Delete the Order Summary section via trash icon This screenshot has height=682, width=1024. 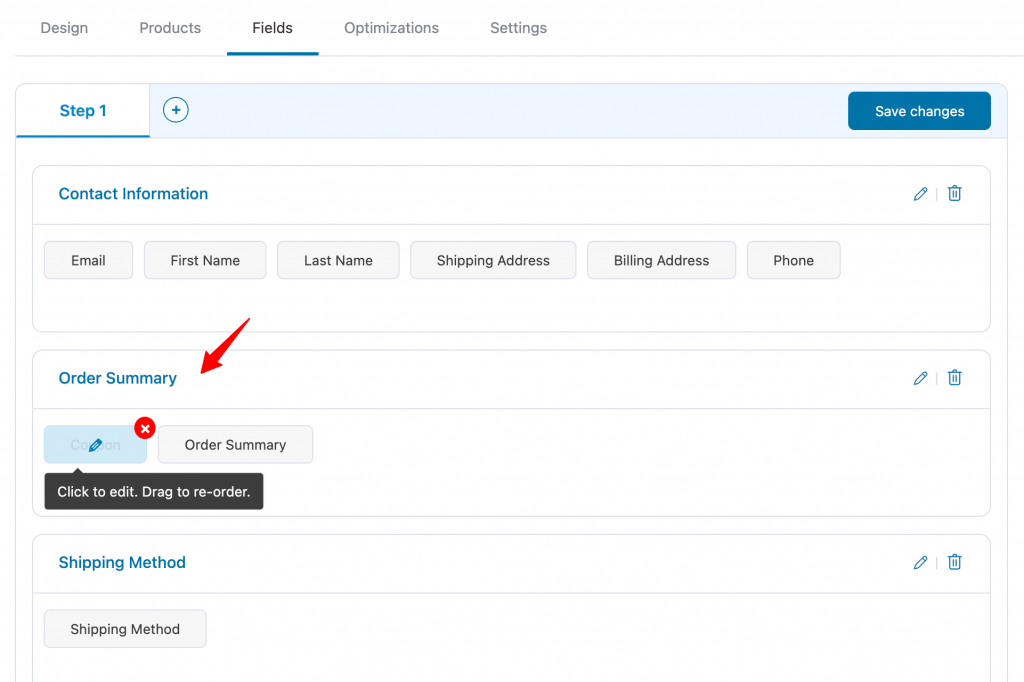tap(955, 378)
